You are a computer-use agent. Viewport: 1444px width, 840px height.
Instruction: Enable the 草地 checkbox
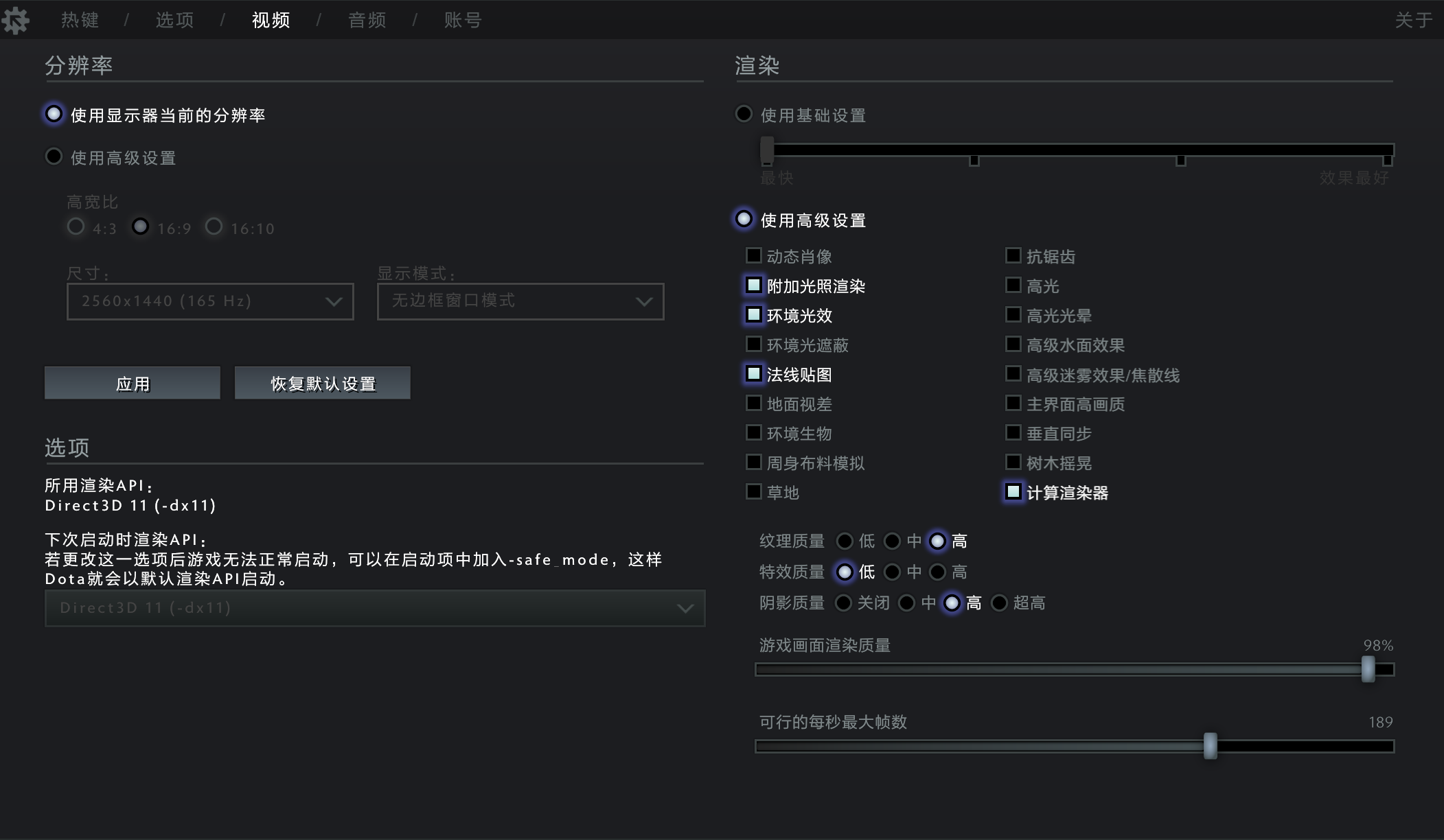click(x=754, y=491)
